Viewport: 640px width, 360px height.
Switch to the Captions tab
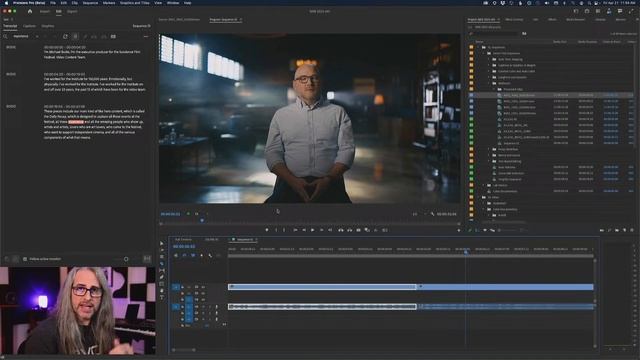(x=29, y=26)
